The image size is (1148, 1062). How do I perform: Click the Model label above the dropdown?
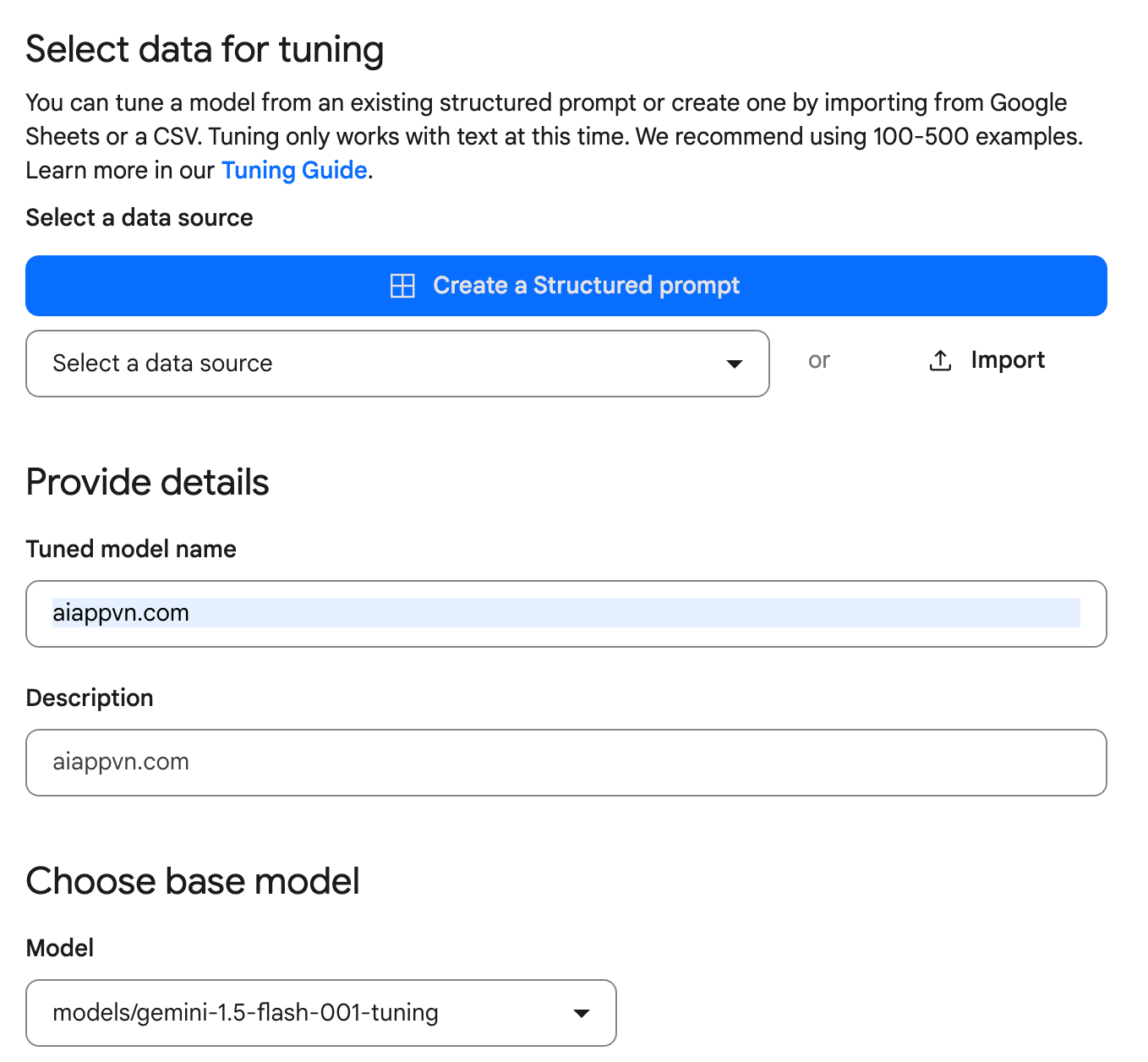coord(60,949)
